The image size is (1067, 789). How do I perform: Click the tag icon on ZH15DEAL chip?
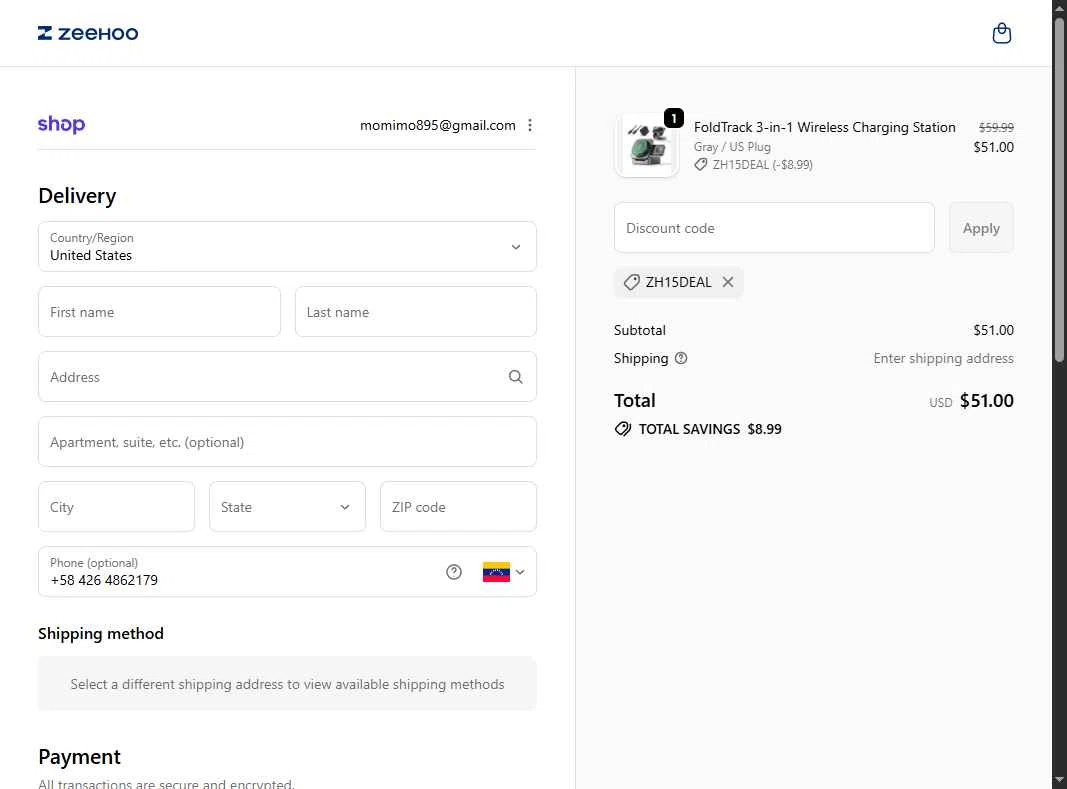point(631,282)
